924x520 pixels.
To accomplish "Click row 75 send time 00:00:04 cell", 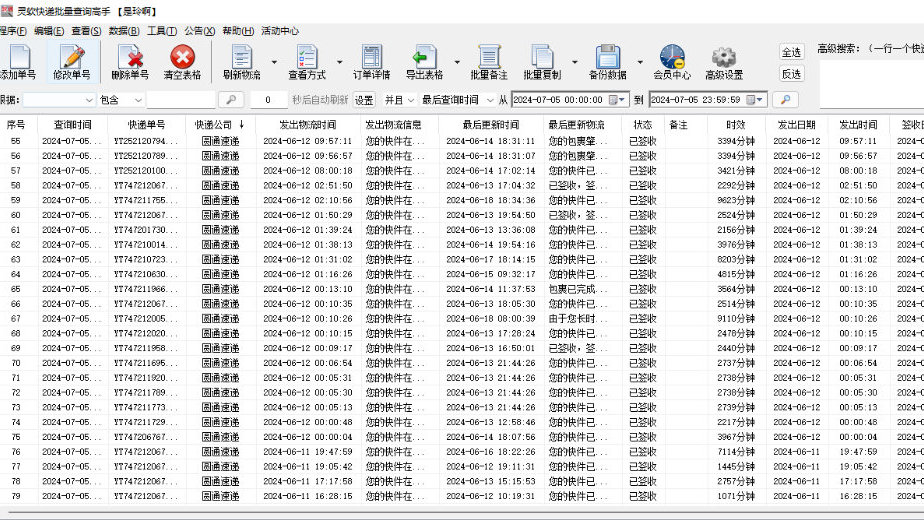I will point(858,437).
